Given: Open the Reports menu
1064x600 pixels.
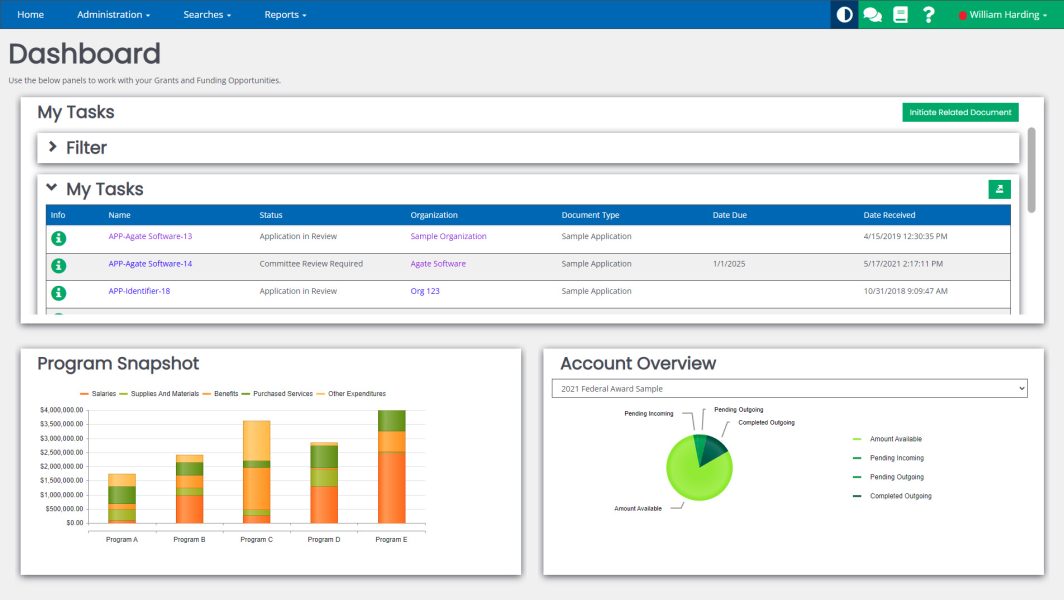Looking at the screenshot, I should [283, 14].
